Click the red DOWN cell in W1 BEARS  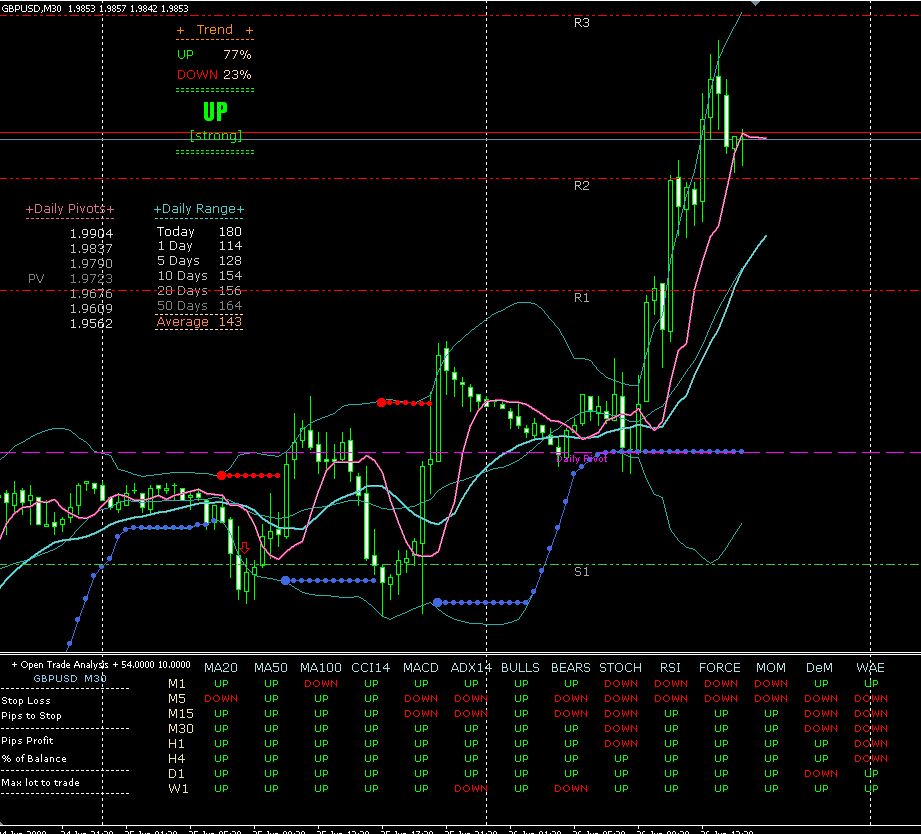pos(571,789)
